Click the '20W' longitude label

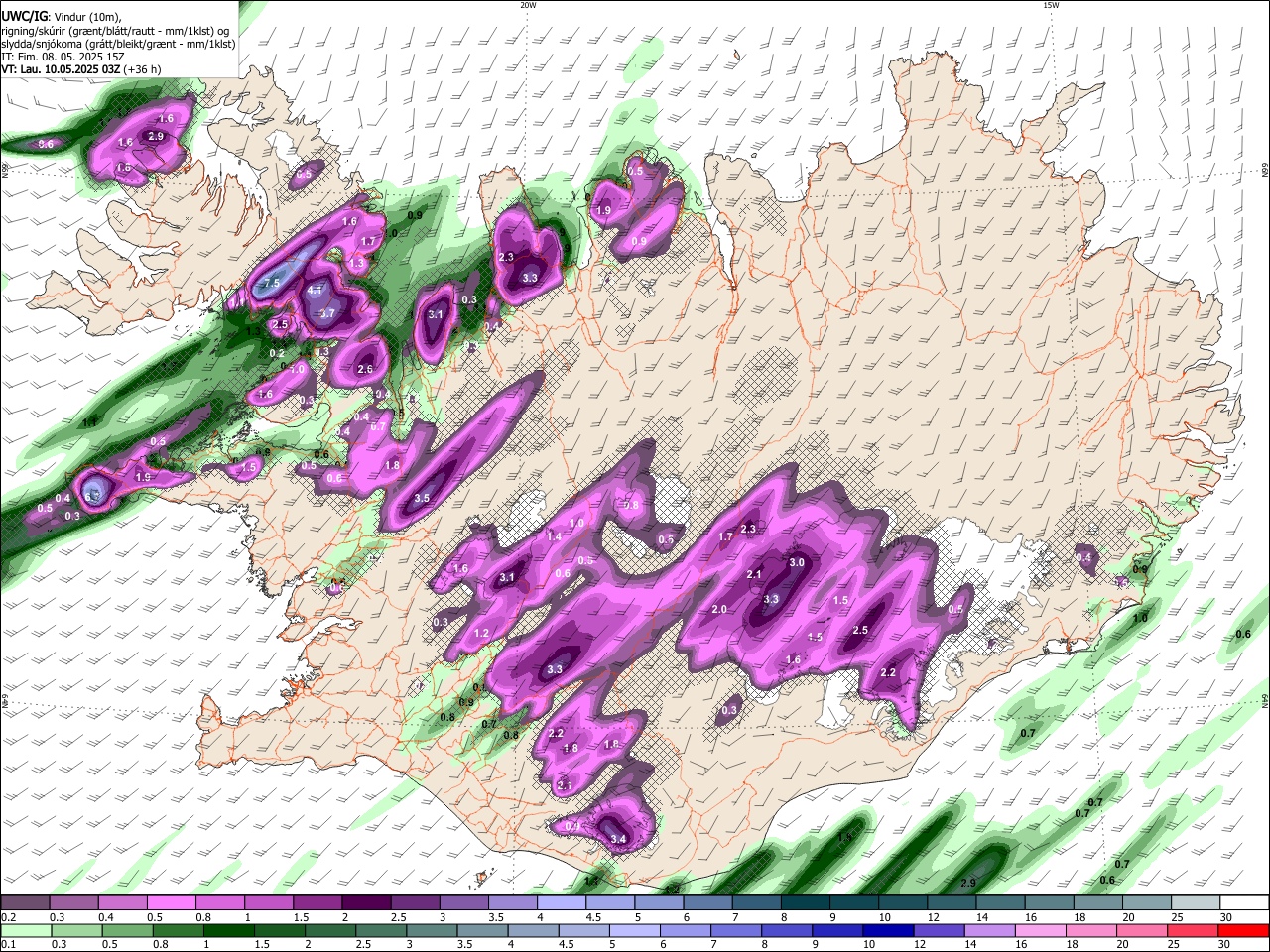pos(529,5)
